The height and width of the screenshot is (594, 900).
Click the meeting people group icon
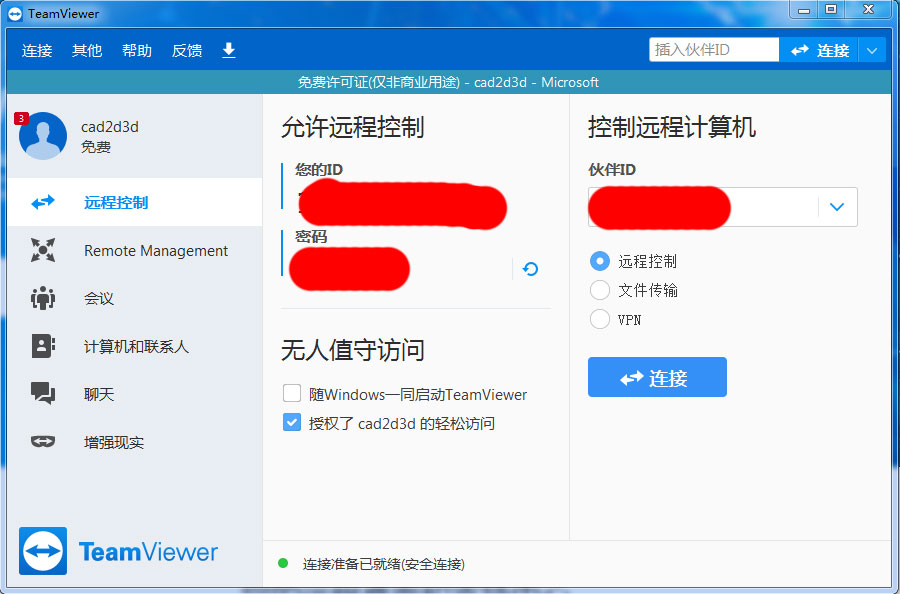tap(43, 298)
